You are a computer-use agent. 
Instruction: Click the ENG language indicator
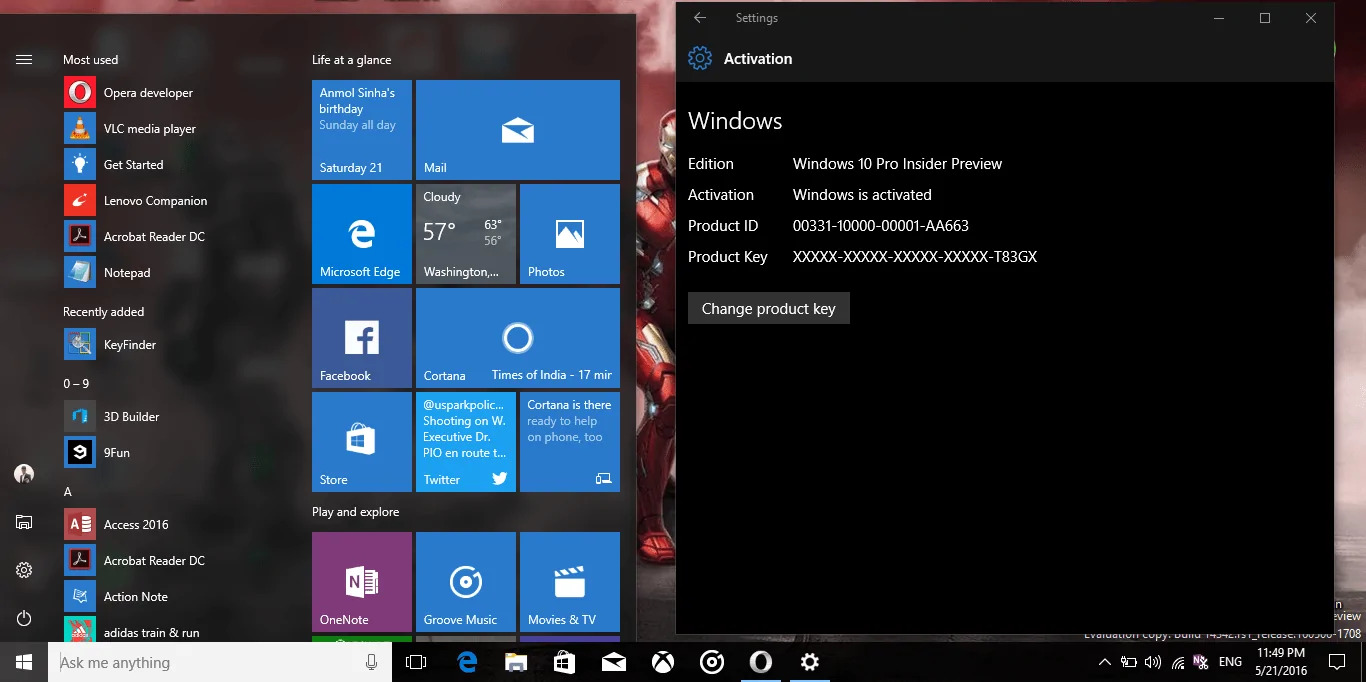pyautogui.click(x=1231, y=662)
